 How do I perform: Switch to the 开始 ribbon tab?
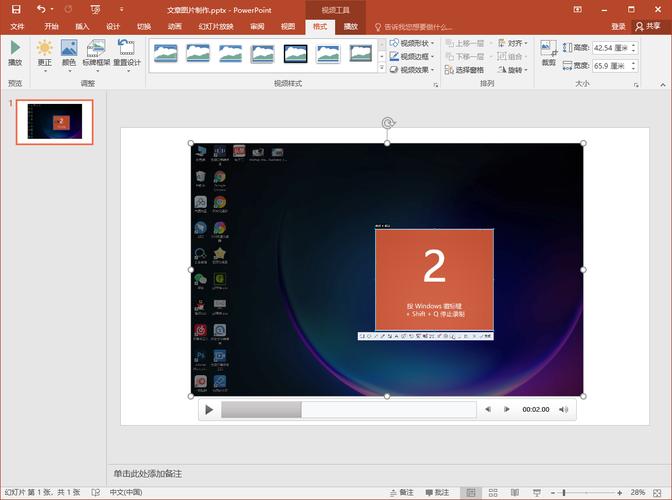pos(51,27)
